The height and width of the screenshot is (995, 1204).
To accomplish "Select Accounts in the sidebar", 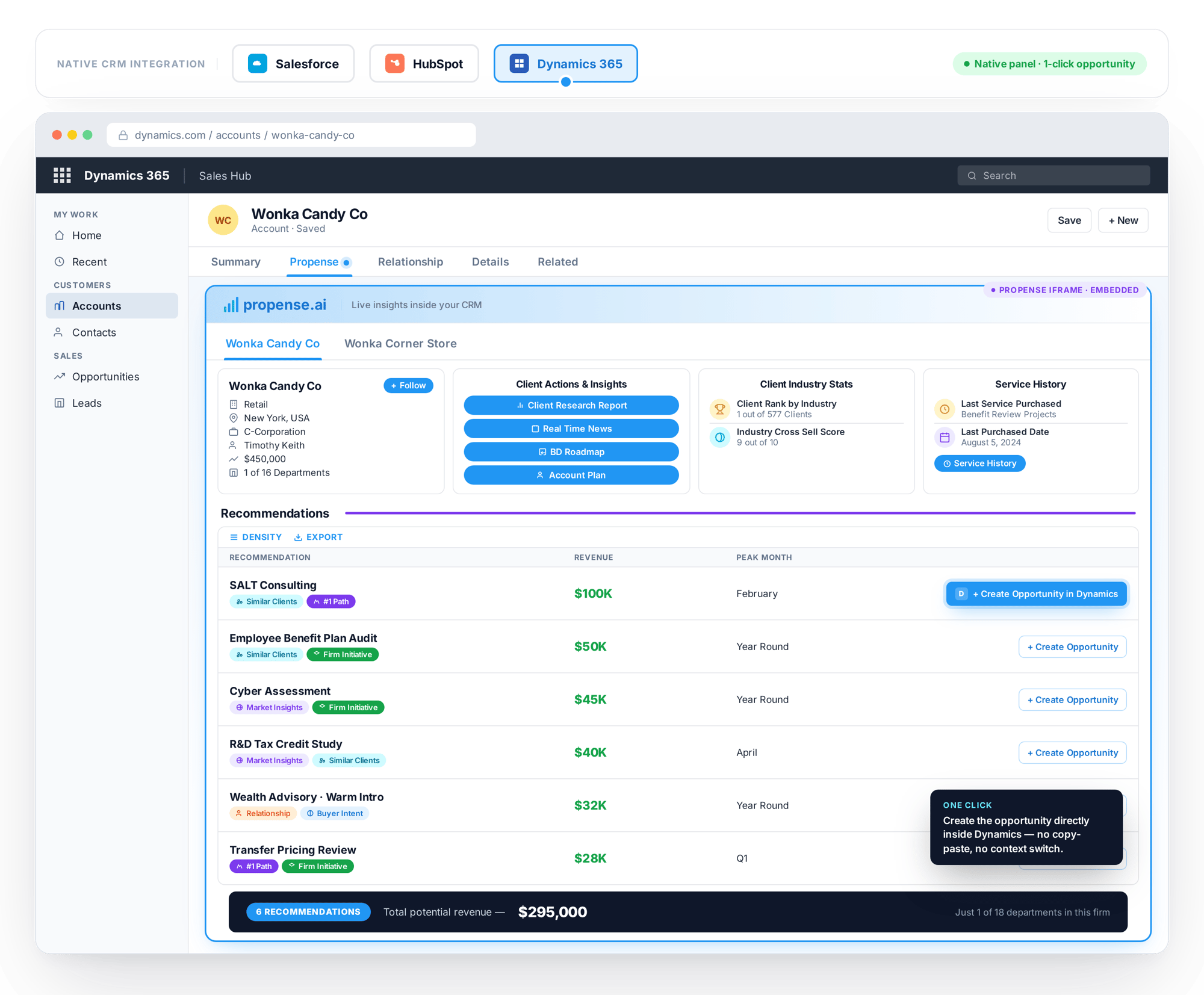I will click(x=112, y=306).
